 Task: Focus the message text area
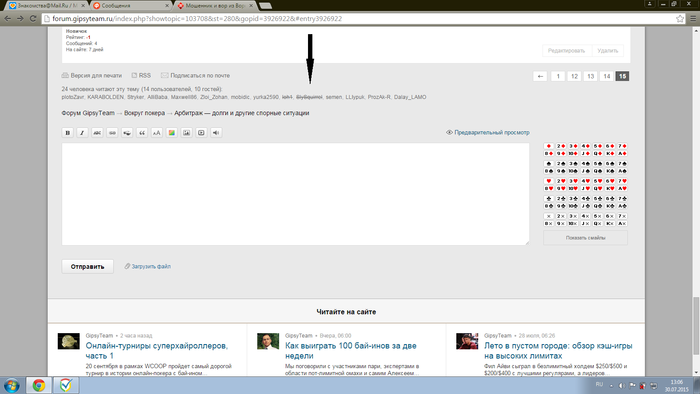pos(296,194)
